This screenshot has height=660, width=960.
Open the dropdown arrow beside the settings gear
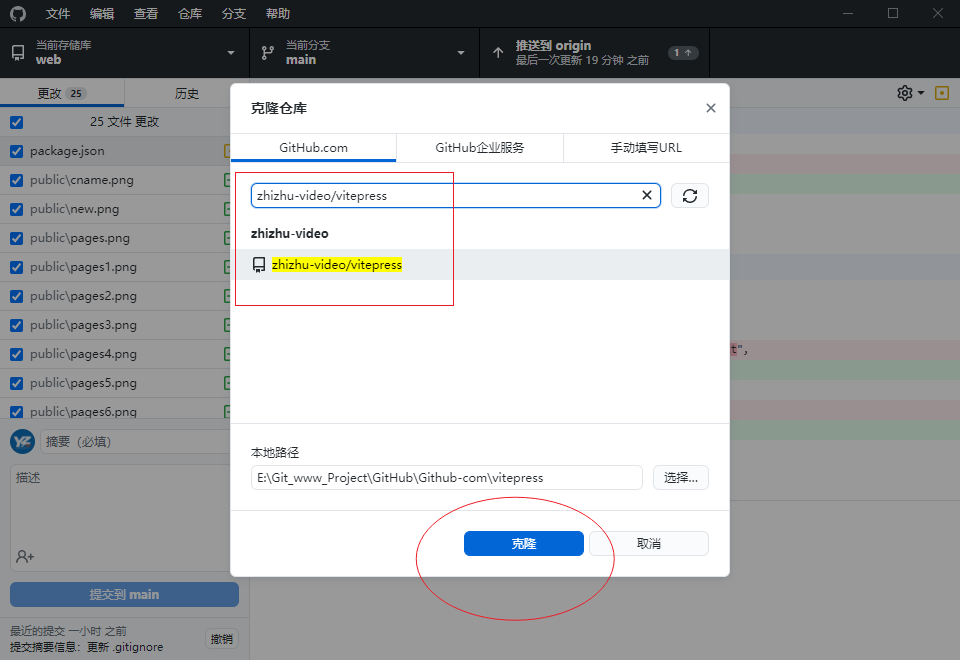point(921,93)
